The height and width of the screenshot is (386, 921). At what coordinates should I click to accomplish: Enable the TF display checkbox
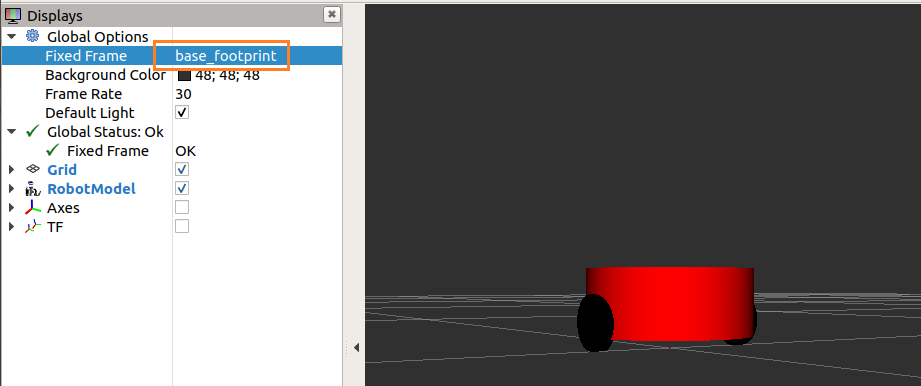[182, 226]
